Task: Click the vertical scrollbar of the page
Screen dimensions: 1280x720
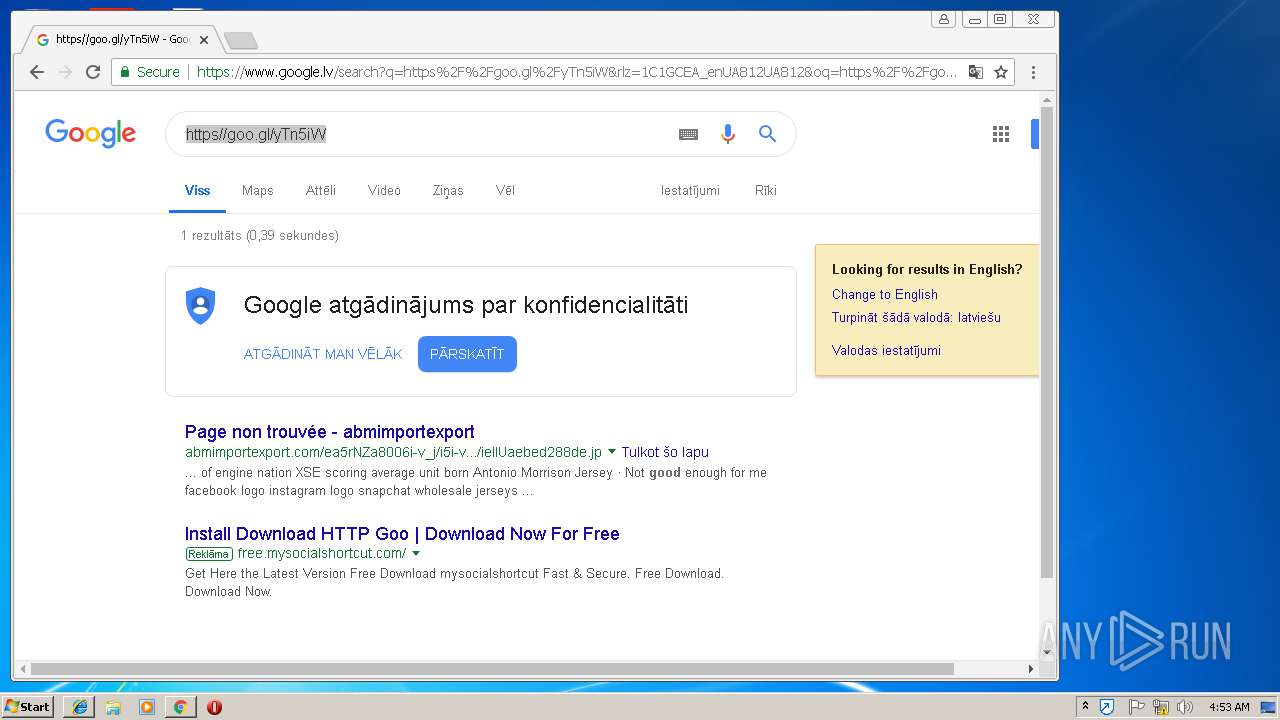Action: click(1047, 343)
